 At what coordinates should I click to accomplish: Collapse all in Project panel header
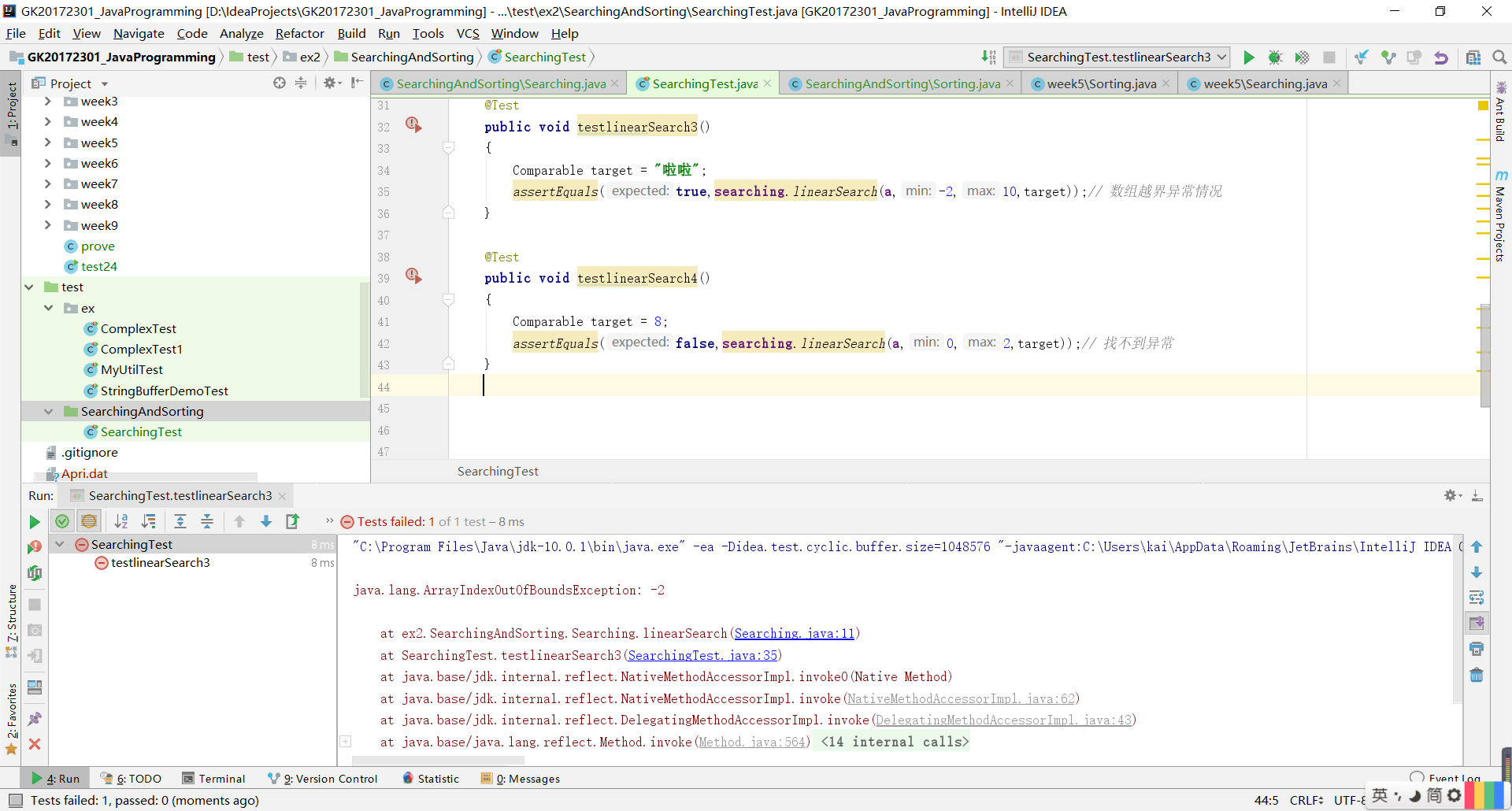click(301, 83)
